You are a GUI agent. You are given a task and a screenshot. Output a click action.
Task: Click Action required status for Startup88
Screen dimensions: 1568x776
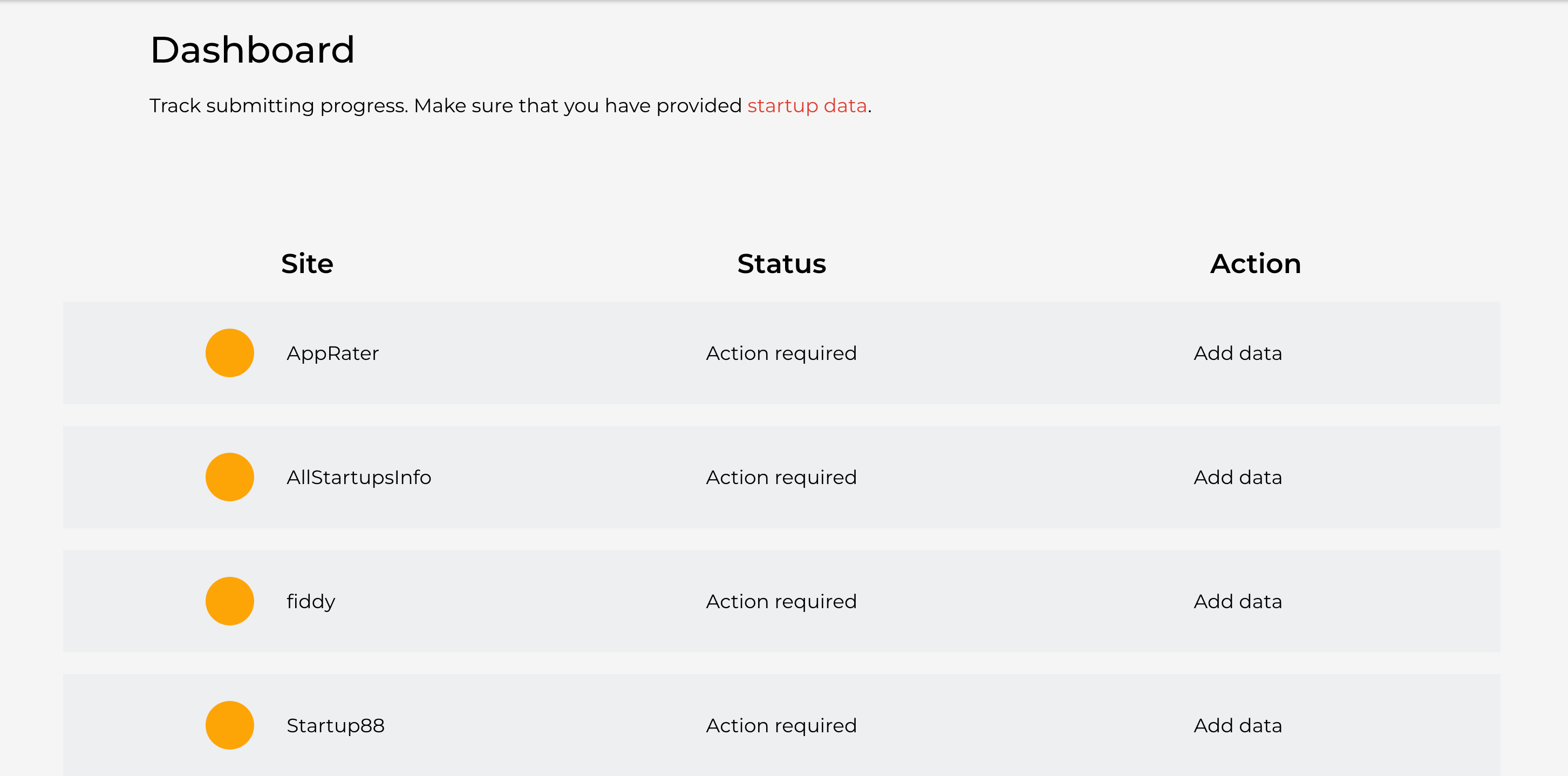(781, 725)
